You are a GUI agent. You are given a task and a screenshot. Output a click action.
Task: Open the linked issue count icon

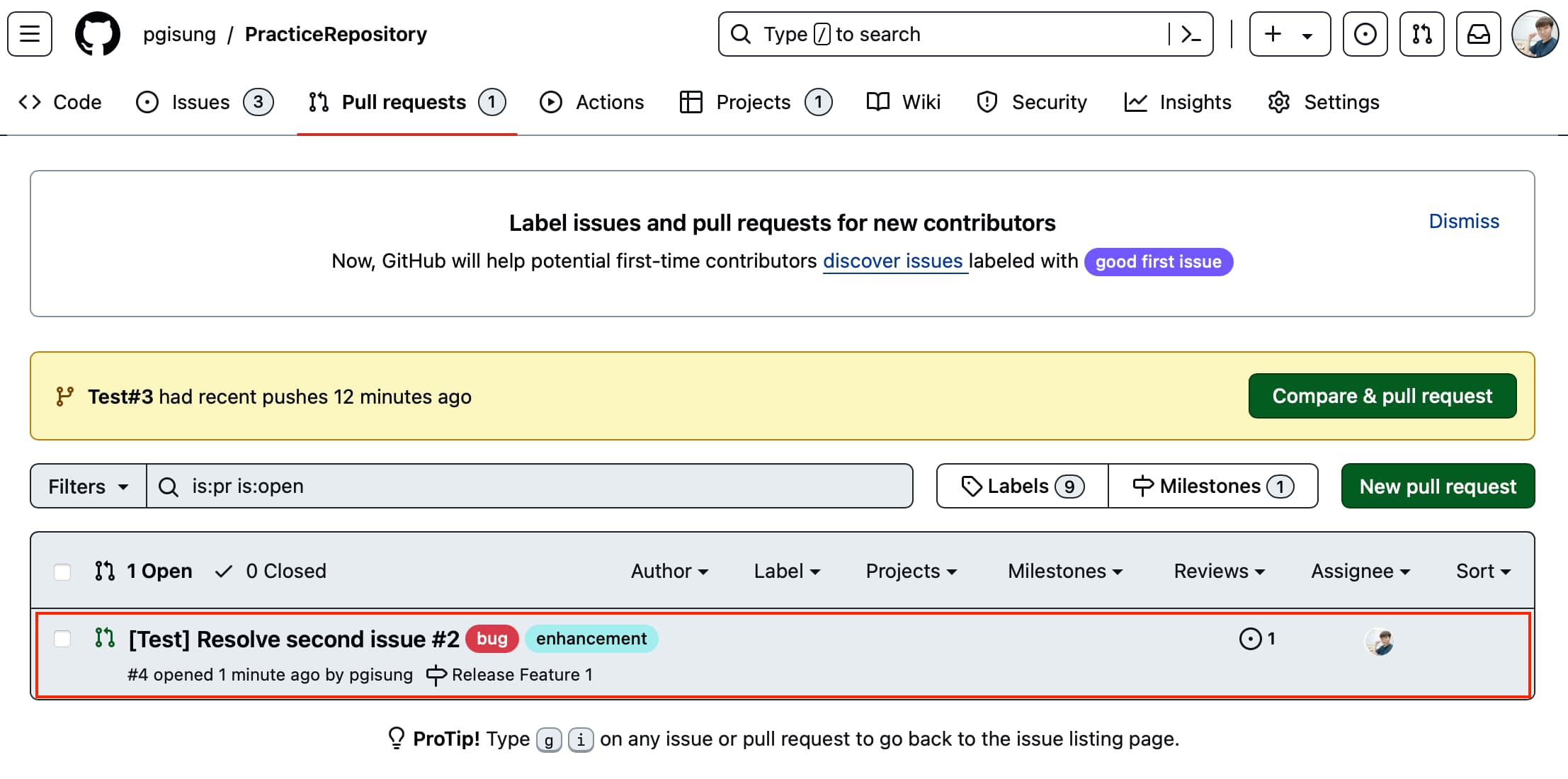click(x=1257, y=639)
